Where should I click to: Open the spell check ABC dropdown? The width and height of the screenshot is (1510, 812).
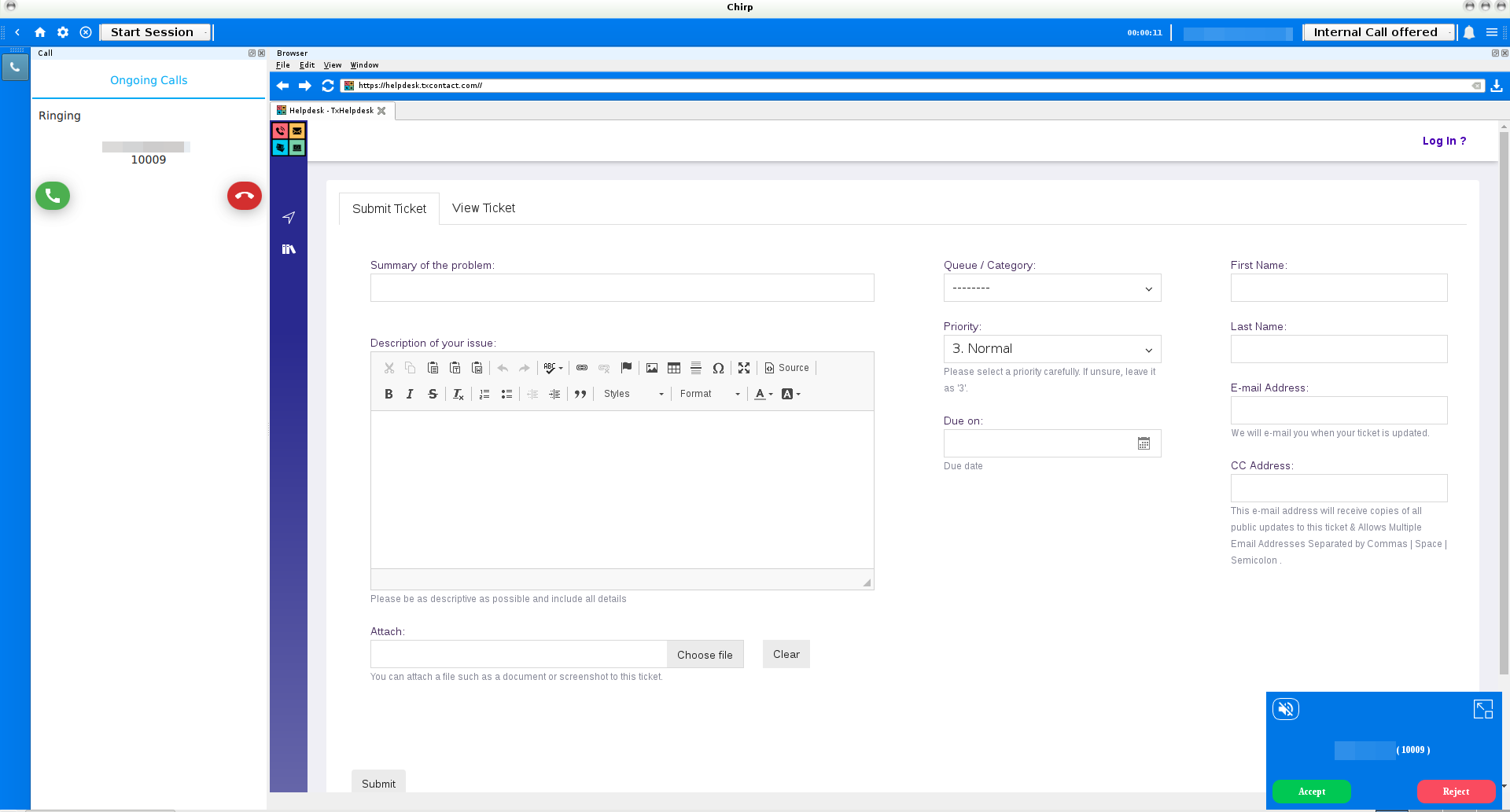pyautogui.click(x=554, y=368)
